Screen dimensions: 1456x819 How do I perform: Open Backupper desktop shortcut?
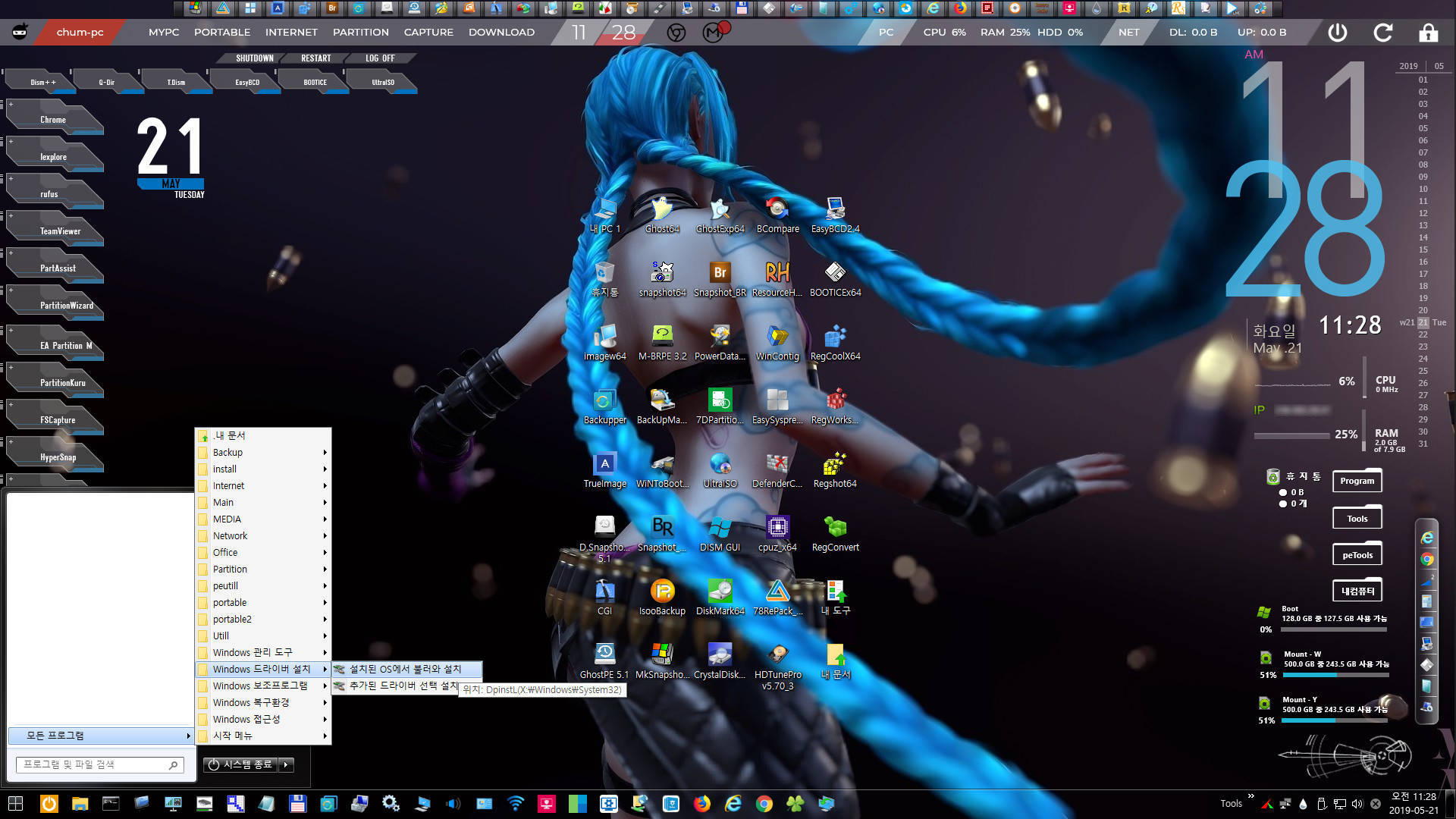604,406
